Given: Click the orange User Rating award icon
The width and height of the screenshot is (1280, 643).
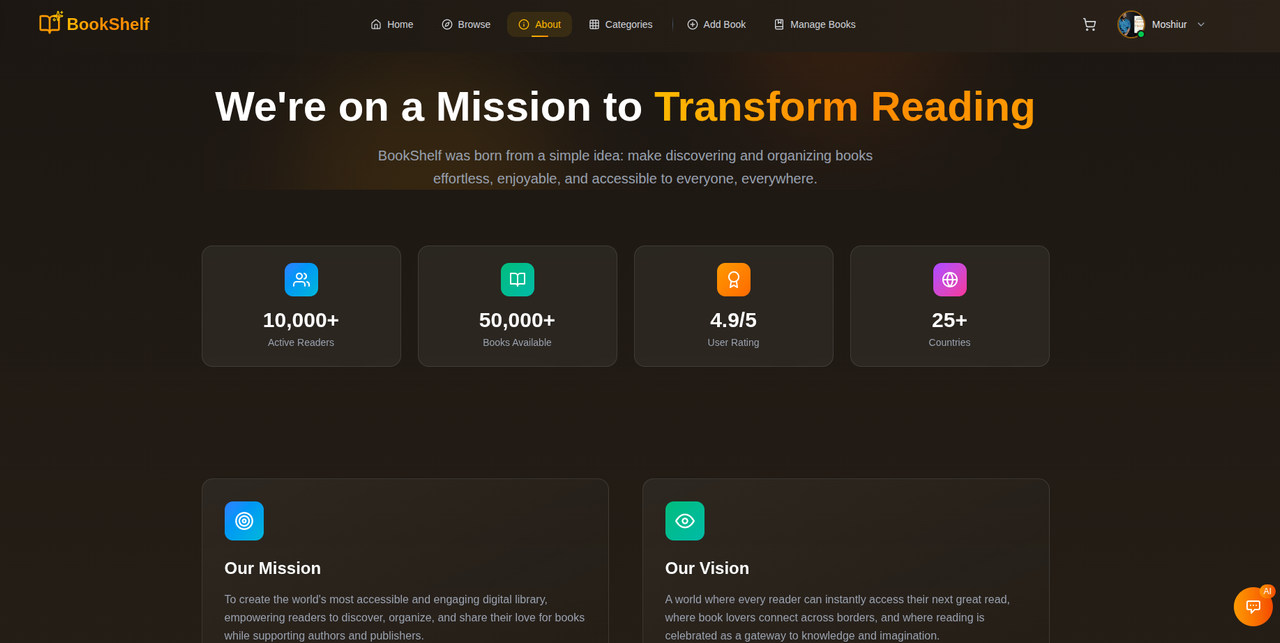Looking at the screenshot, I should pos(733,280).
